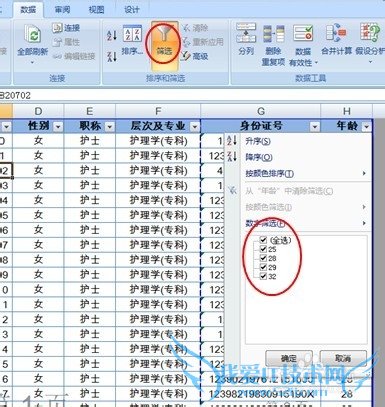The image size is (385, 407).
Task: Click Properties (属性) icon
Action: tap(57, 42)
